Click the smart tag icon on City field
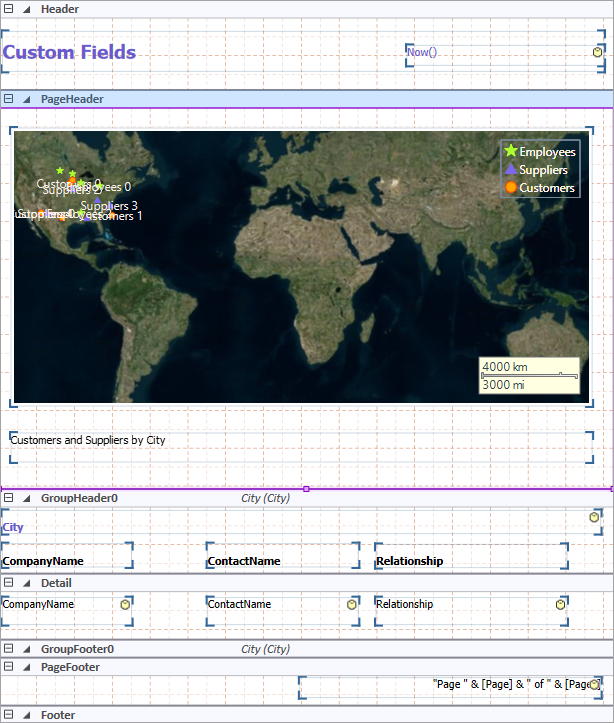614x723 pixels. pyautogui.click(x=597, y=516)
